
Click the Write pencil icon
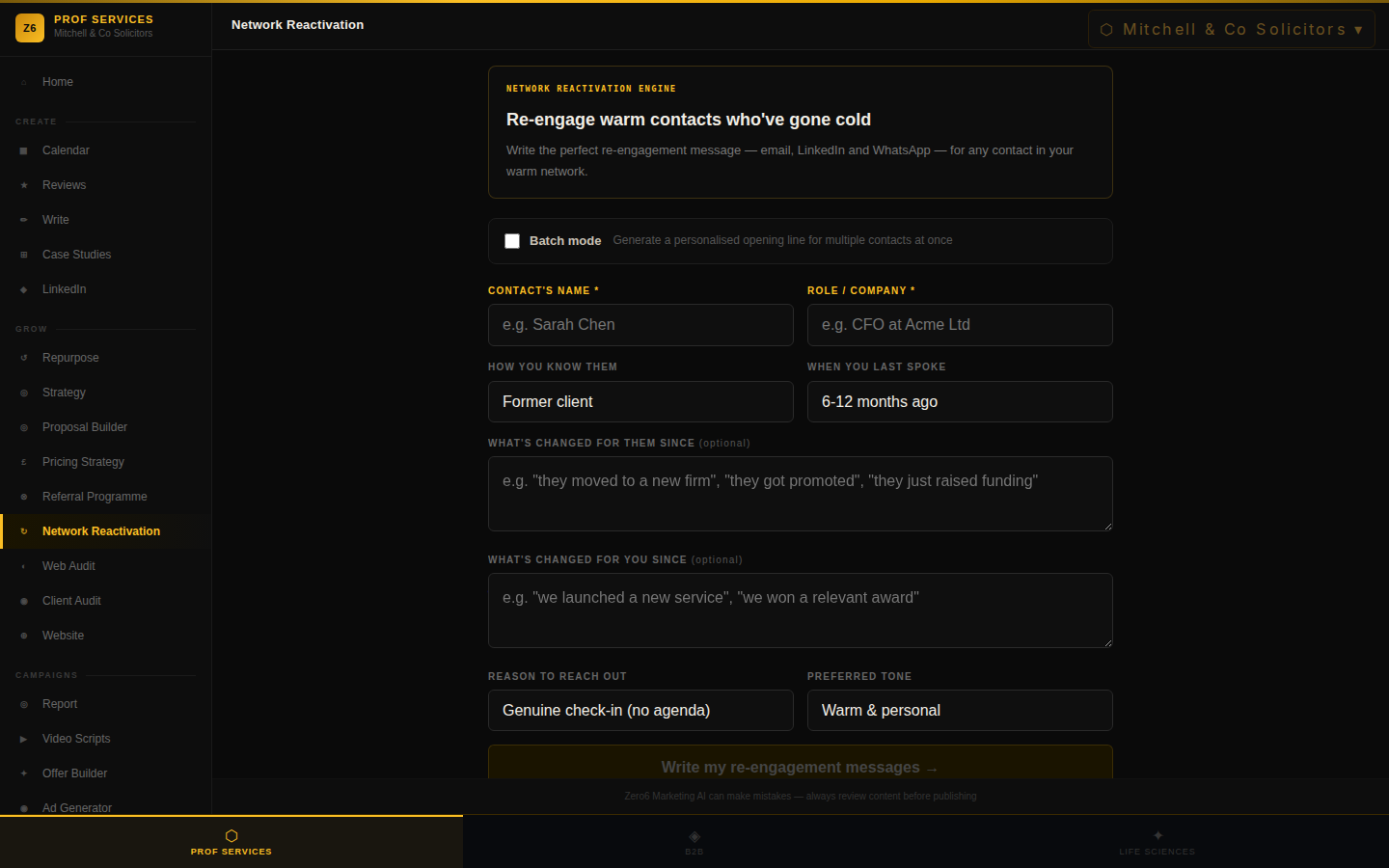[23, 221]
